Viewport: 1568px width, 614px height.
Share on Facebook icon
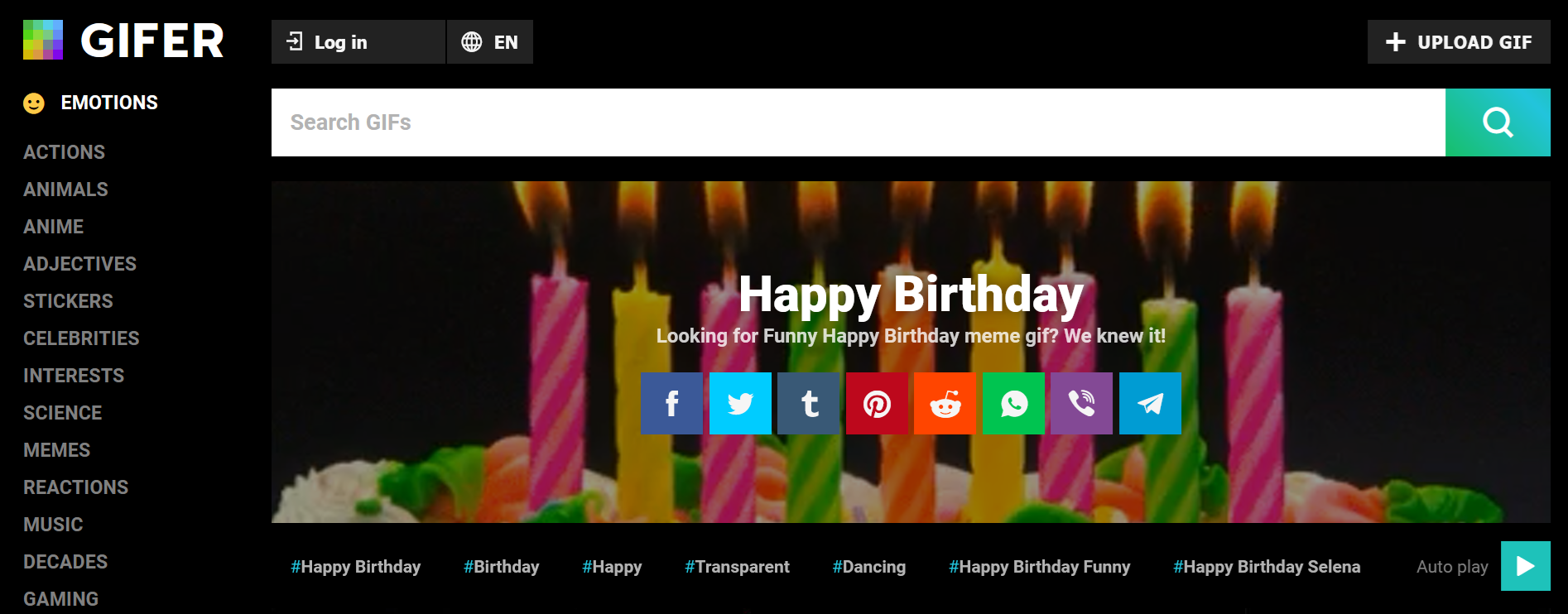coord(671,404)
